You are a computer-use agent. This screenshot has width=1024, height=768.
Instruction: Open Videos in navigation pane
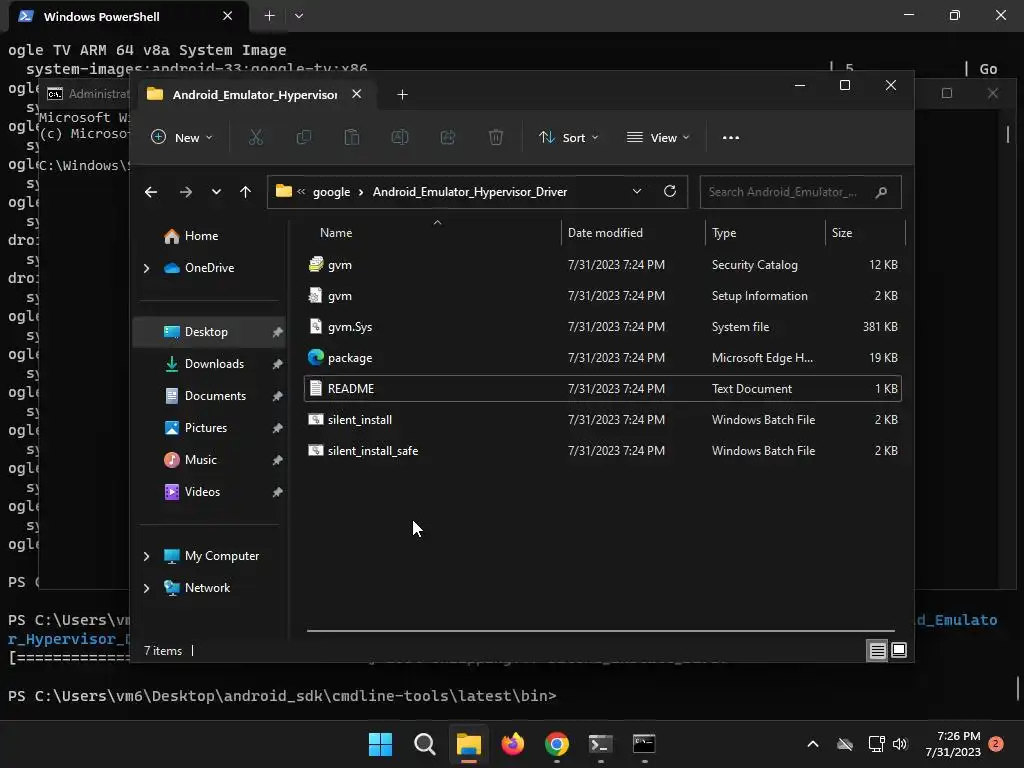(202, 492)
